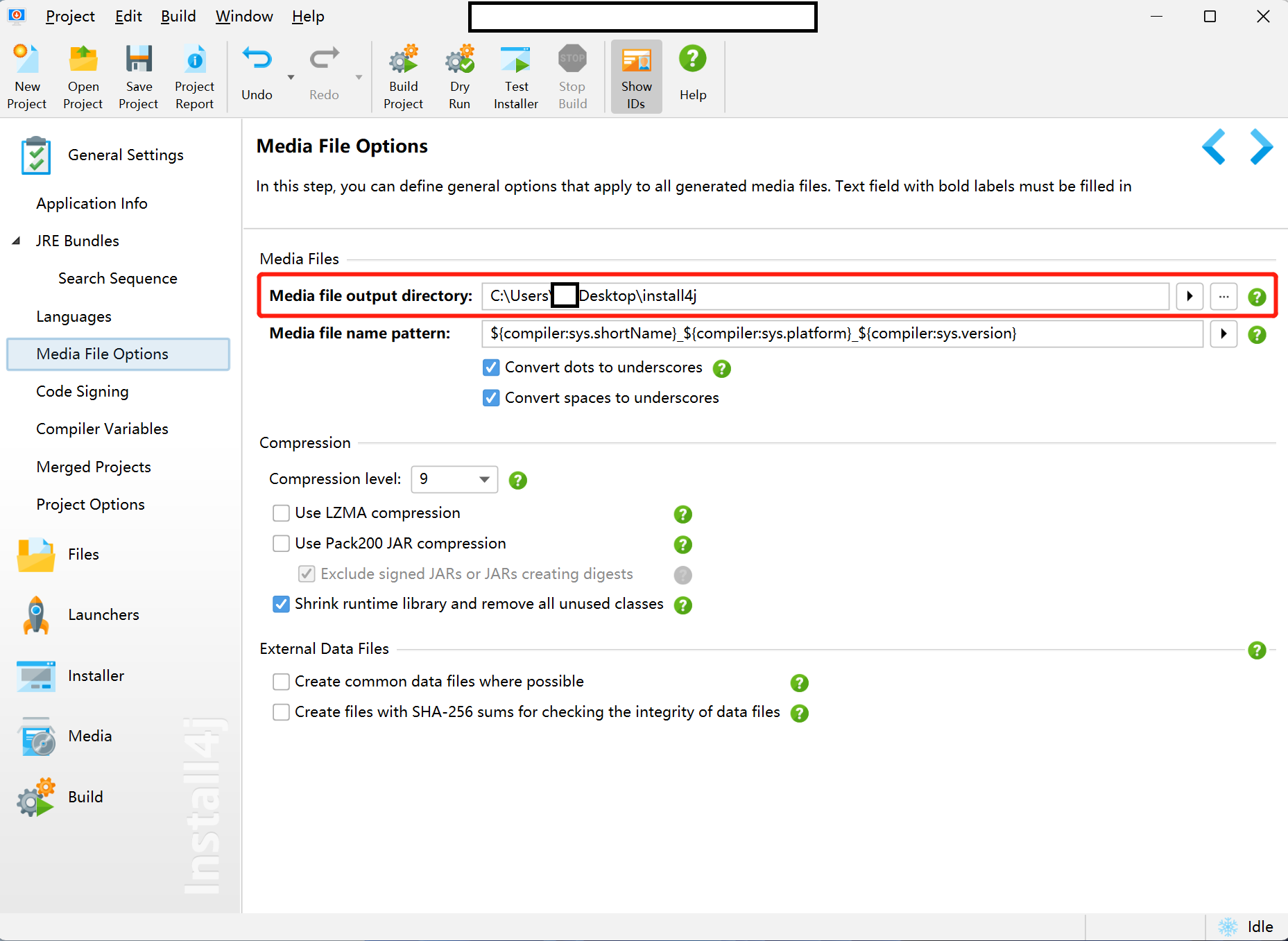Enable Use Pack200 JAR compression

281,544
